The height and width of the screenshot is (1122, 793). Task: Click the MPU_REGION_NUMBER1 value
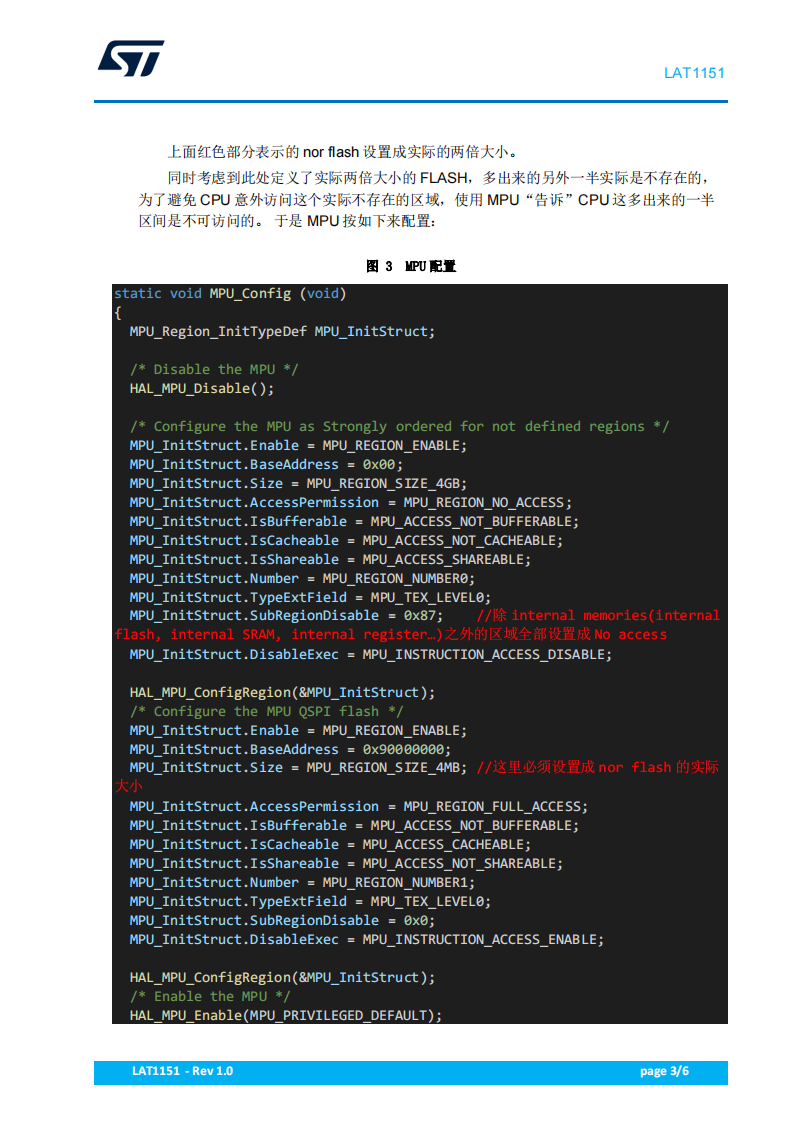(x=399, y=882)
